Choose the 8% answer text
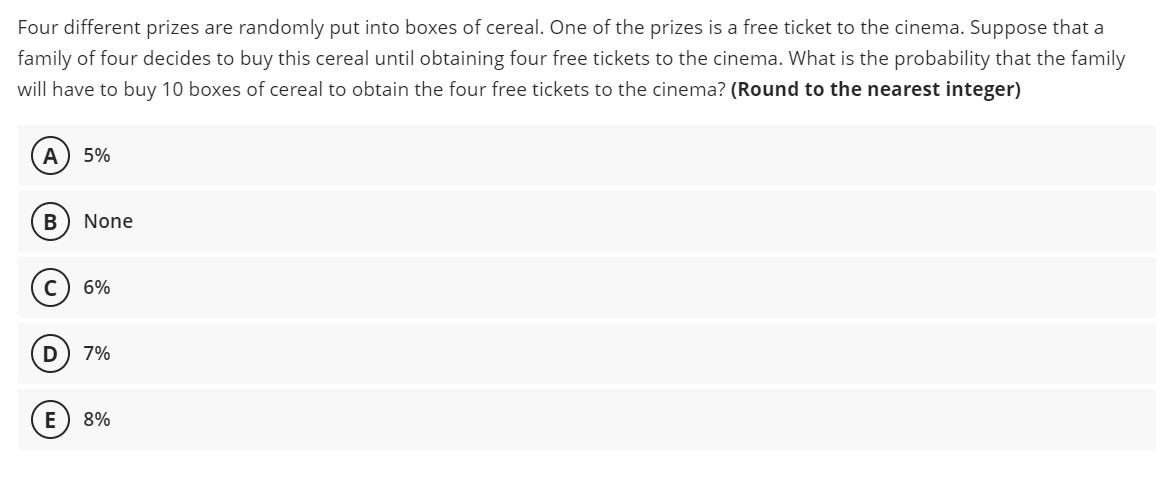 point(97,419)
